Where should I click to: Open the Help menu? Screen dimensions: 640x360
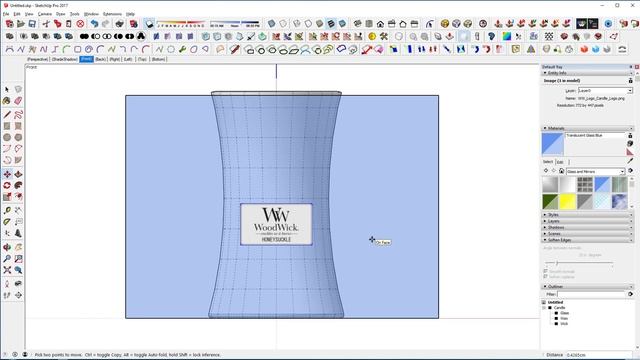pos(130,14)
